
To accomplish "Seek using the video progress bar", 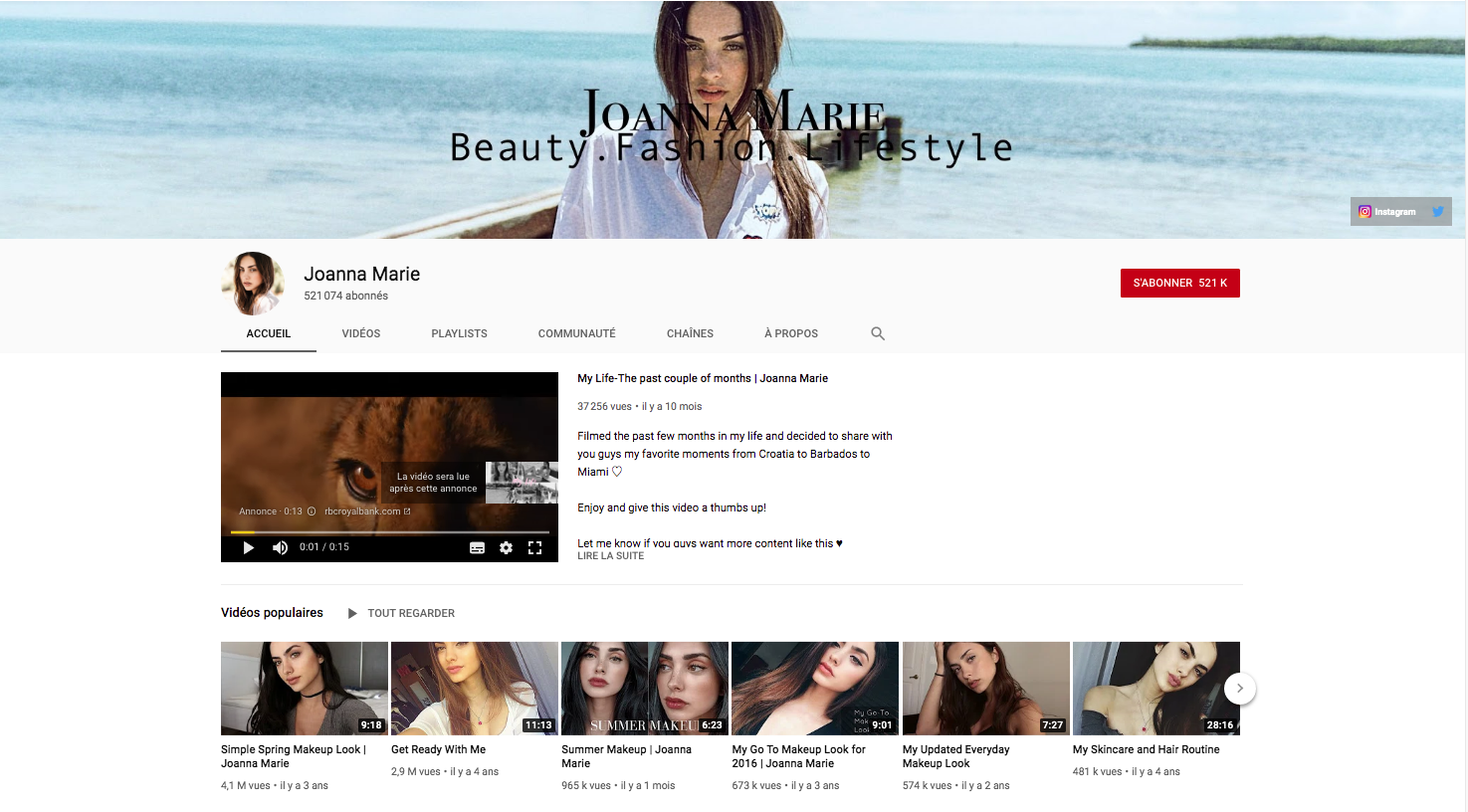I will tap(388, 532).
